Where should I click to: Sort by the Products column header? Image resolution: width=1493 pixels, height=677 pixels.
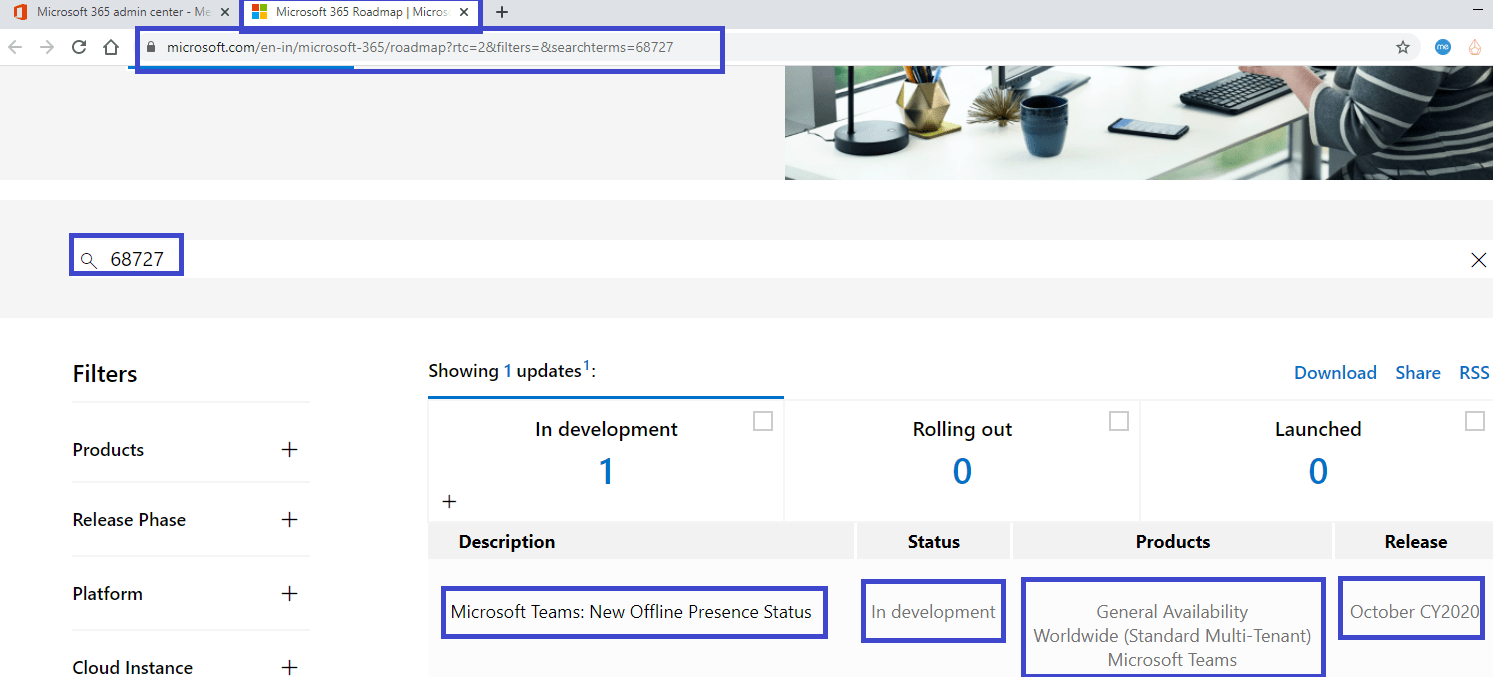tap(1173, 542)
